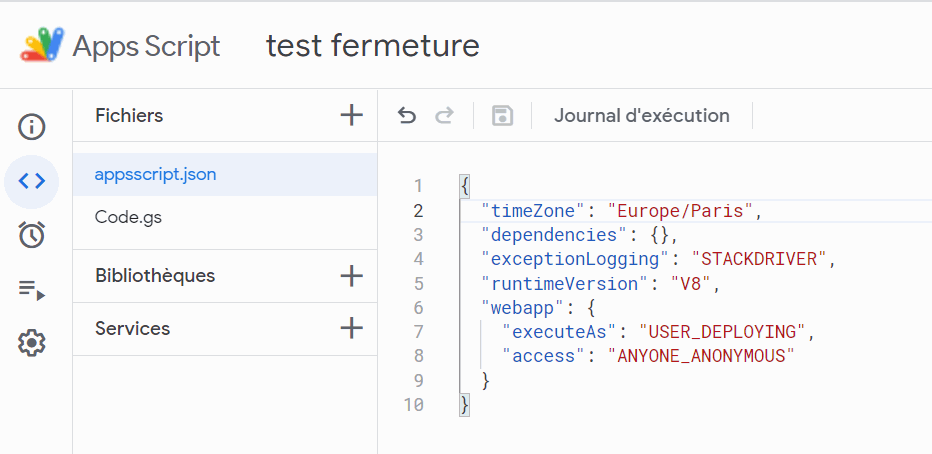Rename project title test fermeture
The height and width of the screenshot is (454, 932).
(372, 46)
